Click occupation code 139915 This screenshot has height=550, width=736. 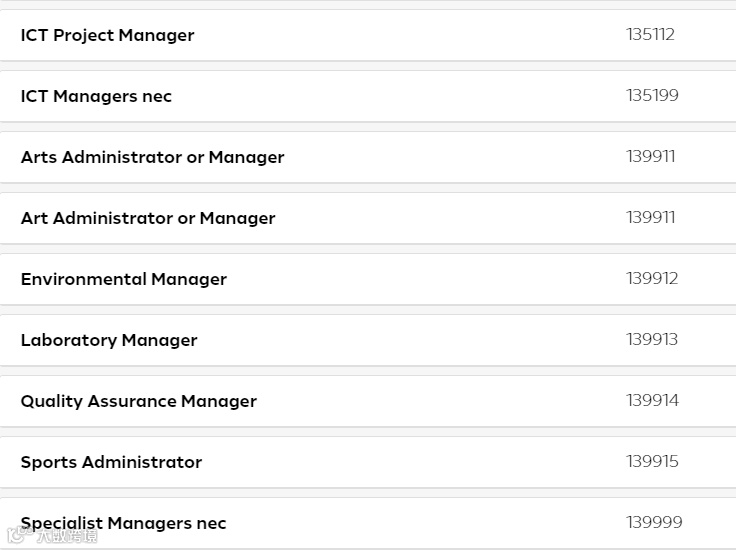(x=653, y=461)
